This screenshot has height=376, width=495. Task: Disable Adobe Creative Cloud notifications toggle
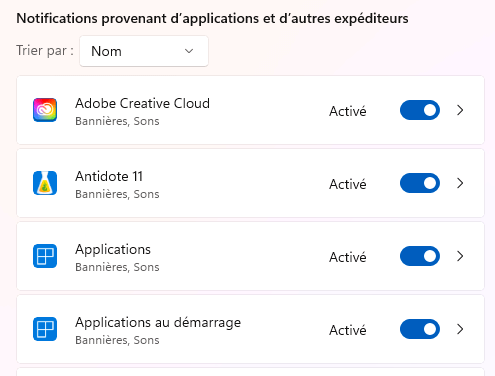[x=420, y=110]
